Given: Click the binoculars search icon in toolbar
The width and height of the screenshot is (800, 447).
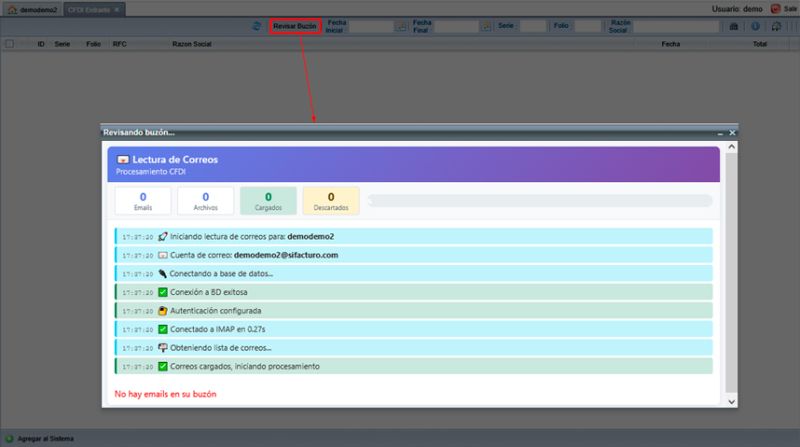Looking at the screenshot, I should (x=734, y=26).
